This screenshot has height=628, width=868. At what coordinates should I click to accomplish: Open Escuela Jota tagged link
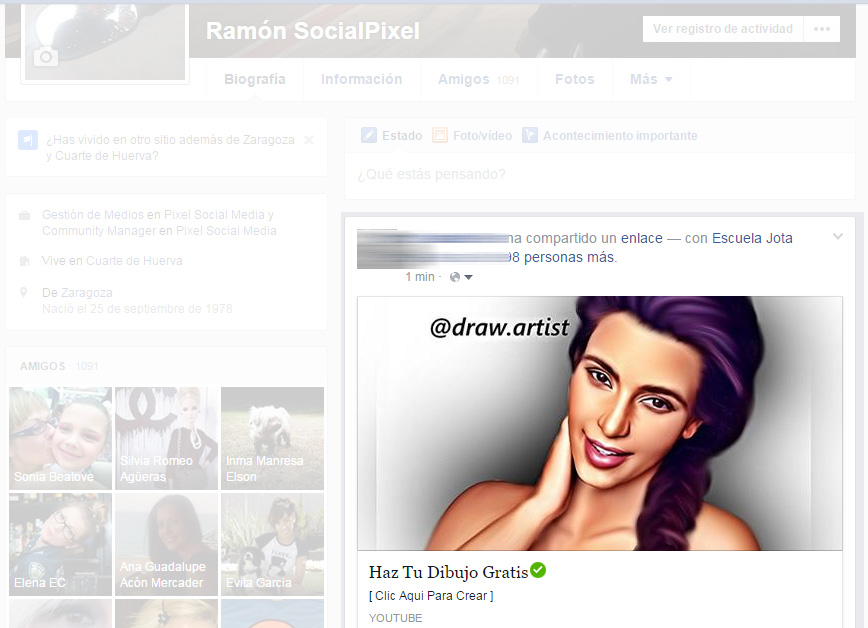[x=752, y=238]
